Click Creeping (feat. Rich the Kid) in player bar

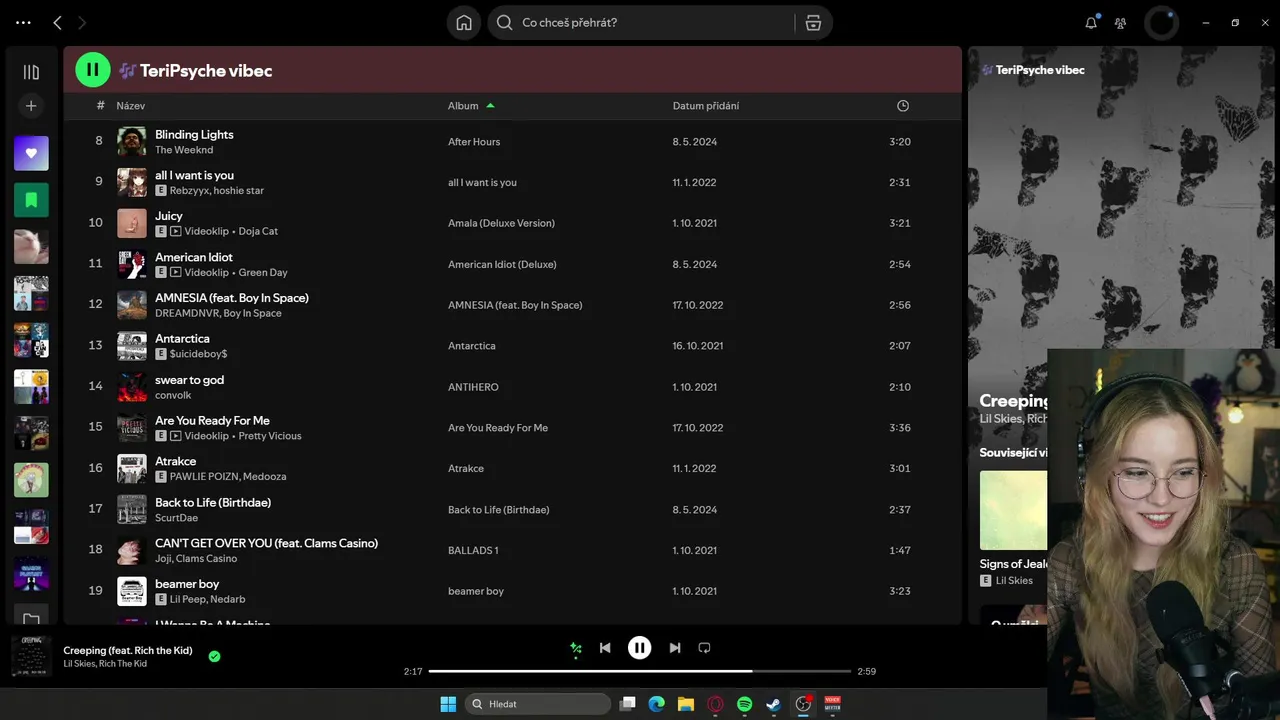point(128,650)
